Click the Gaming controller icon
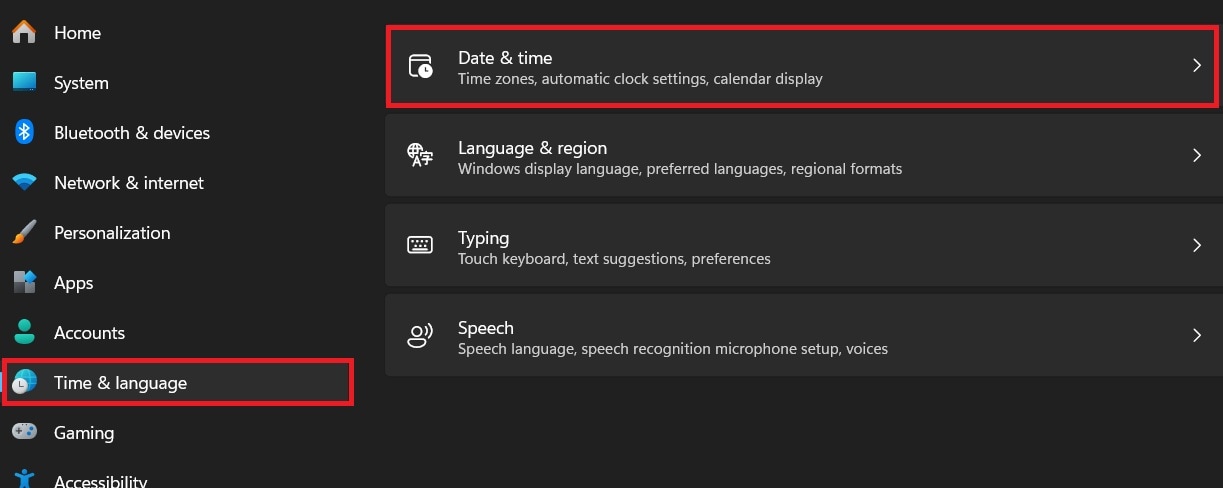This screenshot has width=1223, height=488. (x=25, y=432)
